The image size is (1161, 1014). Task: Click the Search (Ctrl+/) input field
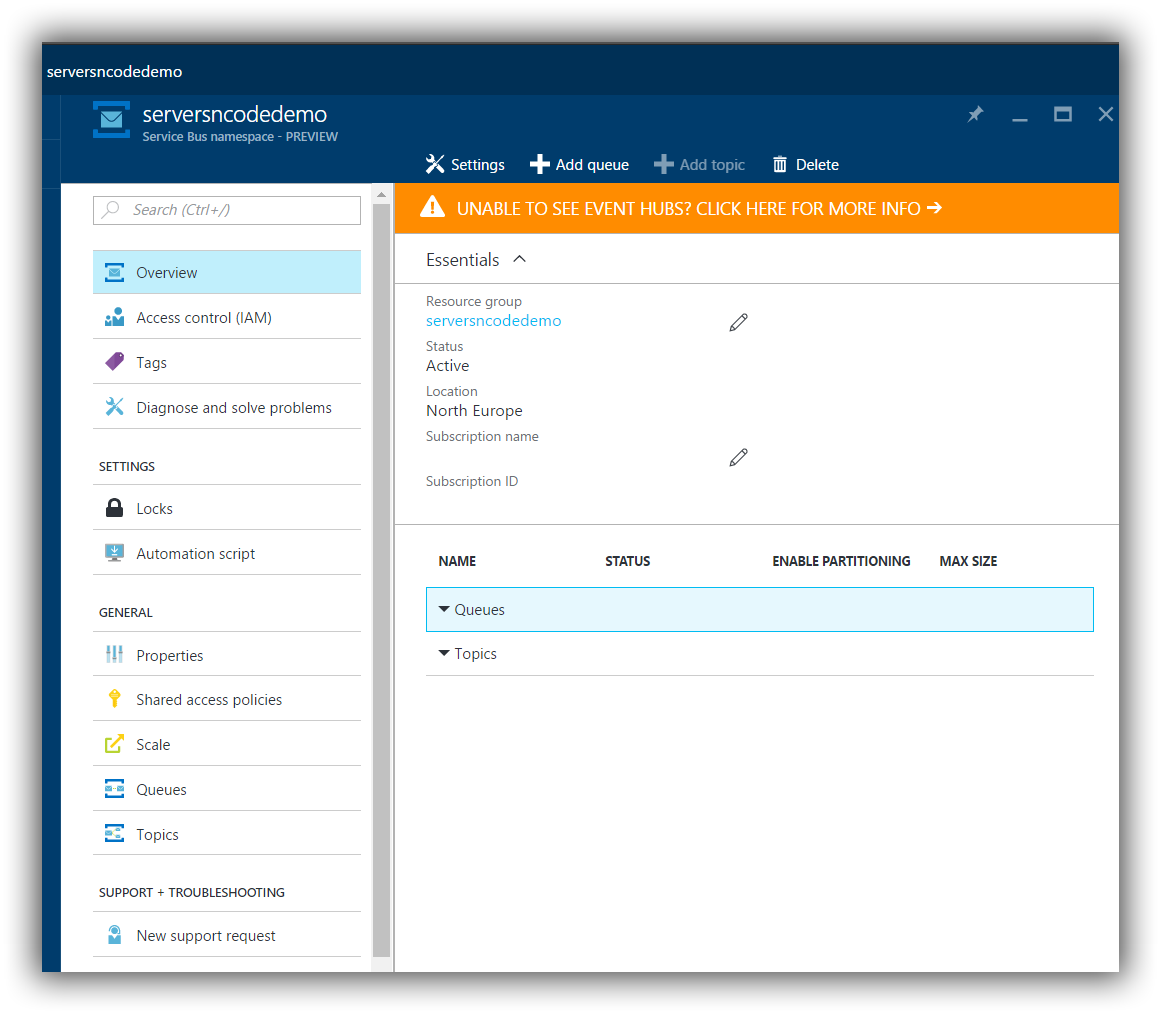point(227,210)
